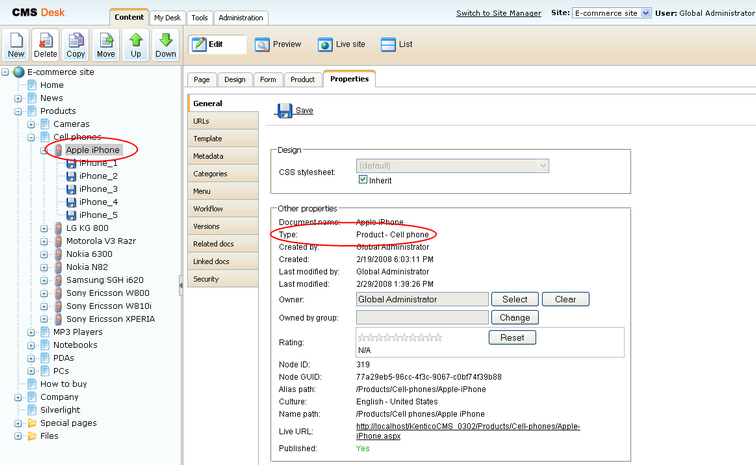Click the Save floppy disk icon

tap(284, 110)
